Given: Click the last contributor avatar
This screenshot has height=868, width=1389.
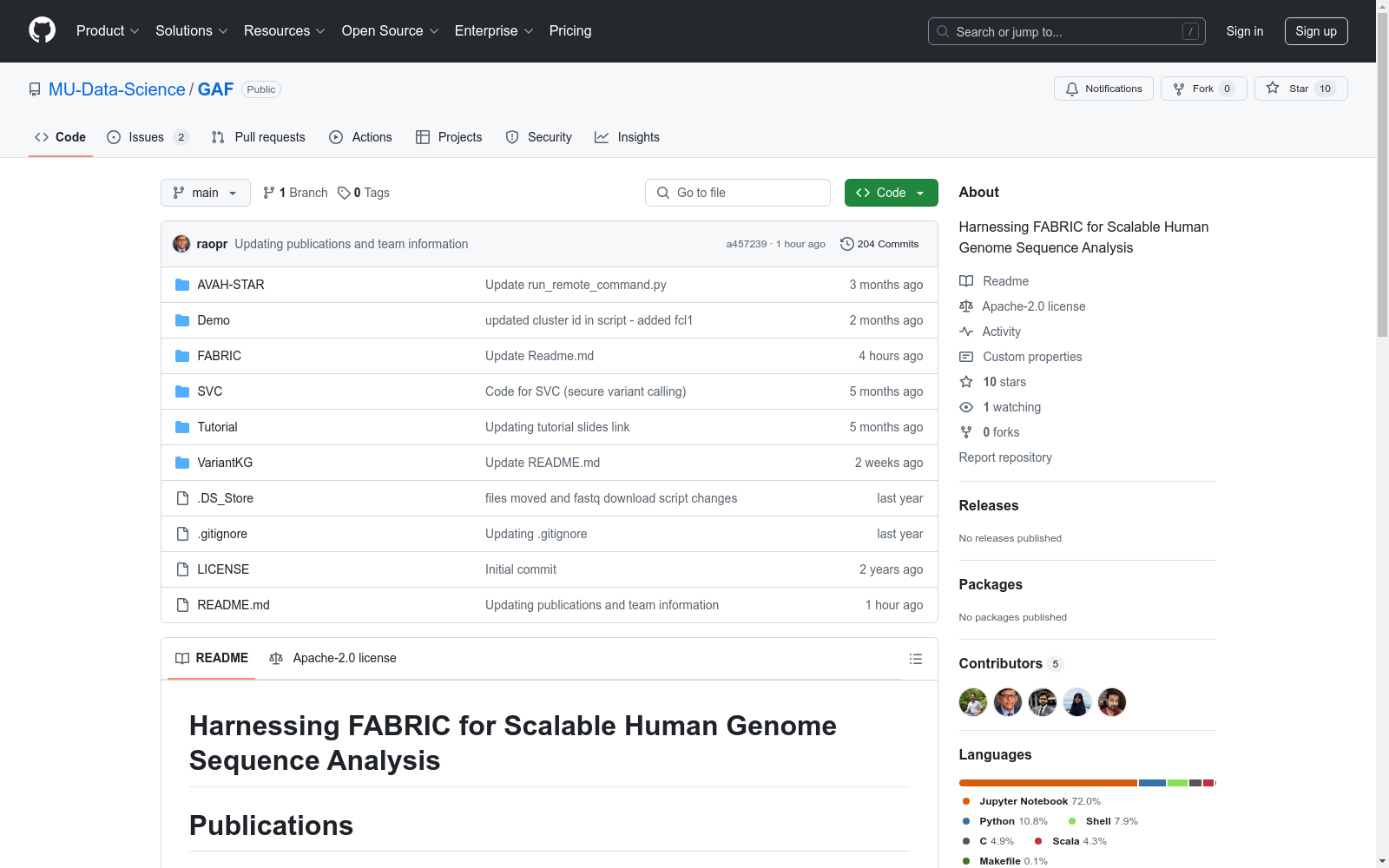Looking at the screenshot, I should [1112, 702].
